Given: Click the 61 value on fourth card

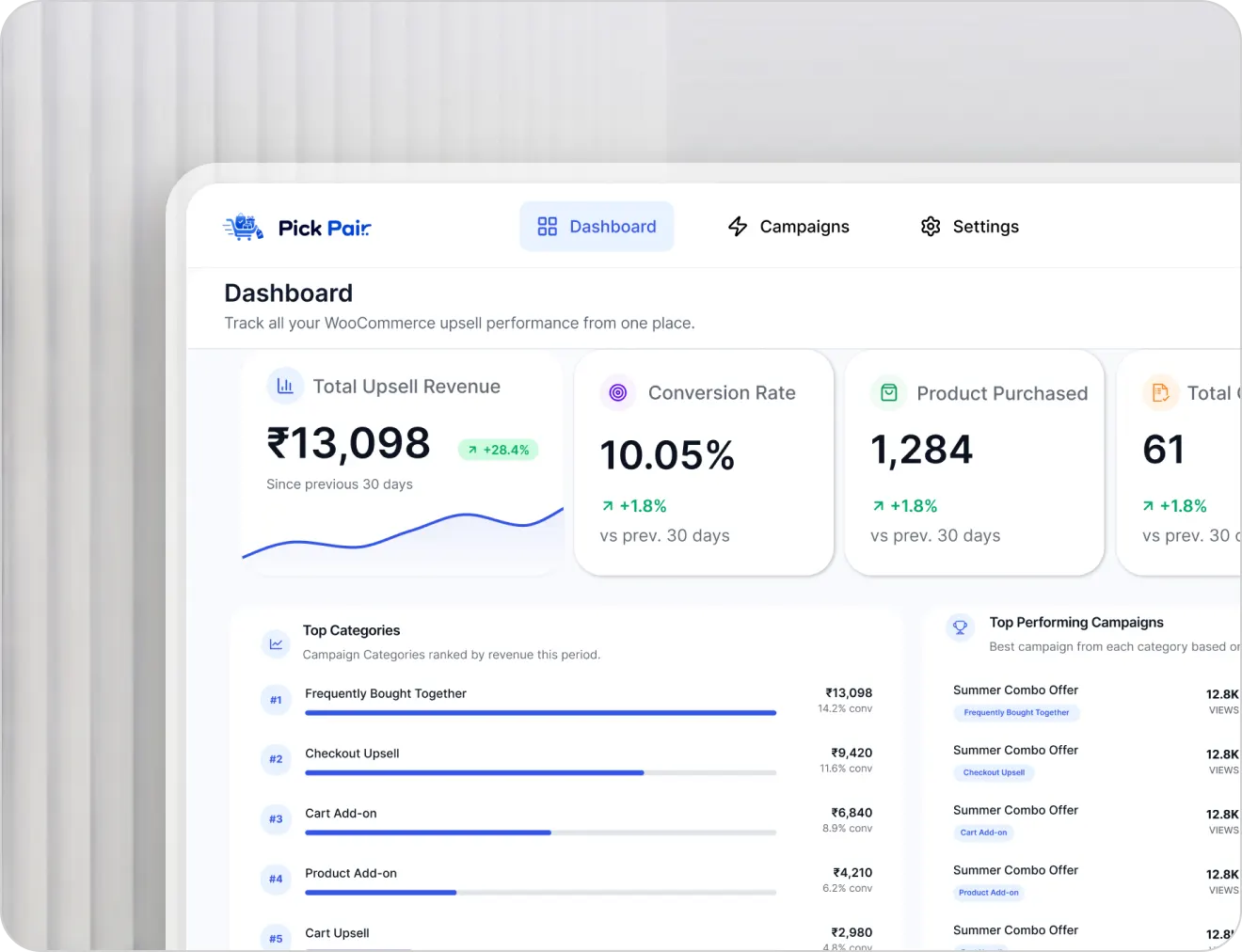Looking at the screenshot, I should tap(1163, 450).
